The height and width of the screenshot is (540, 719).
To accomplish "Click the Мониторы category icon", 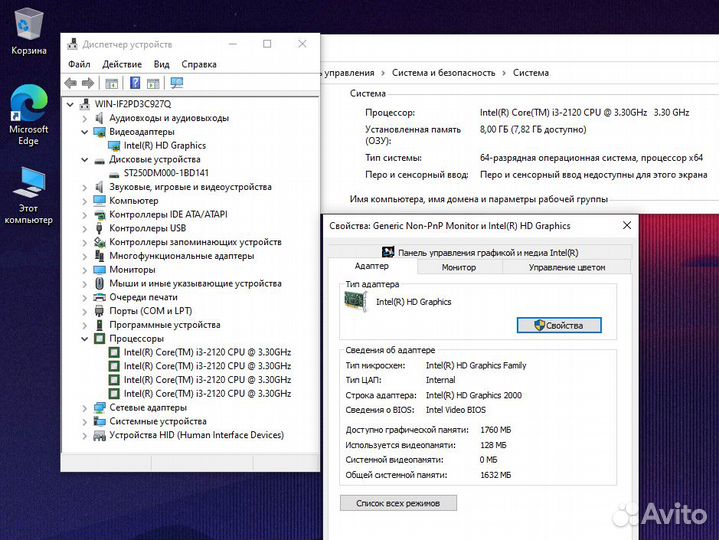I will pyautogui.click(x=100, y=270).
